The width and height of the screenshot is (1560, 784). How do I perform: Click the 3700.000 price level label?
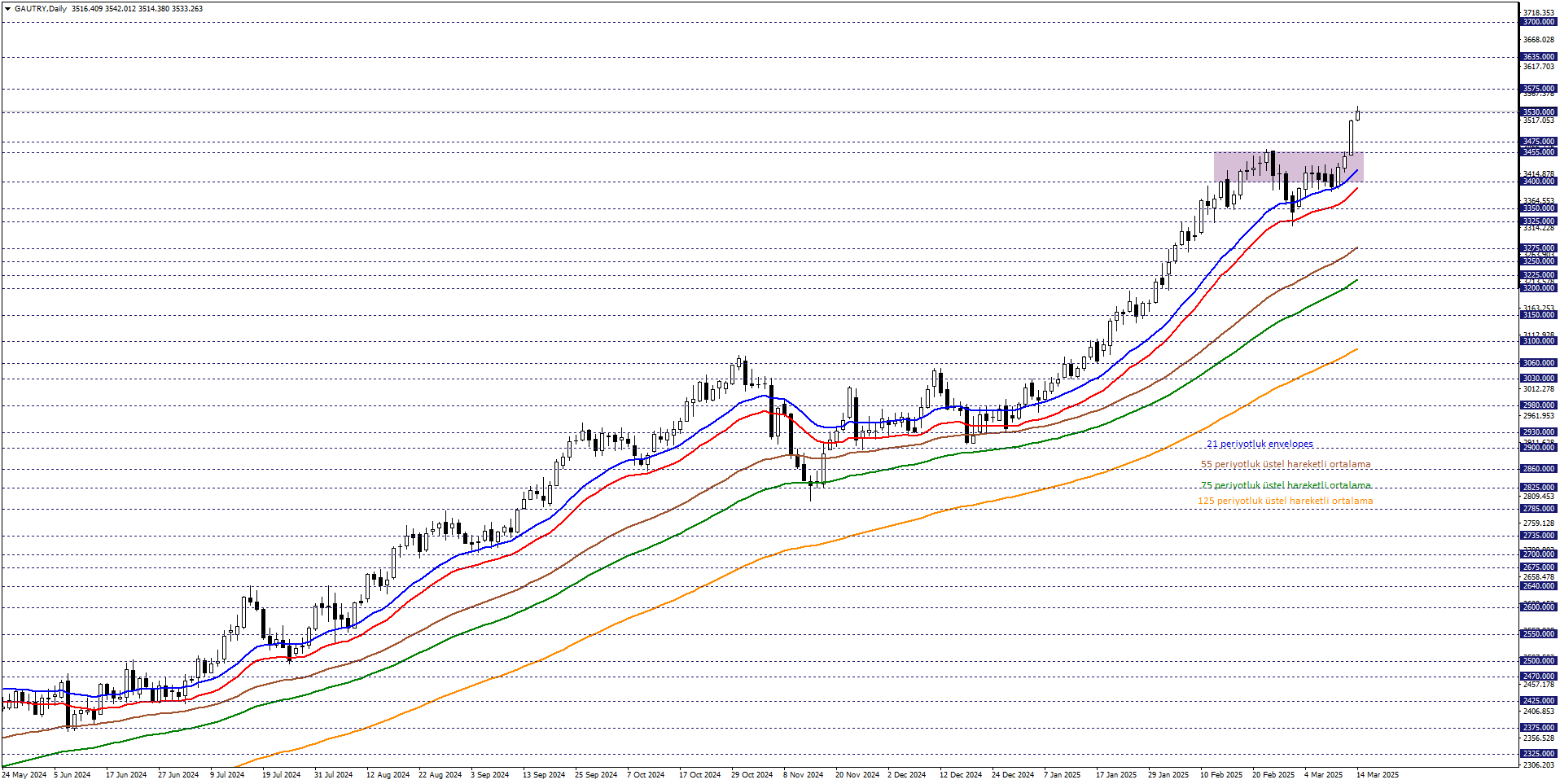click(1538, 22)
